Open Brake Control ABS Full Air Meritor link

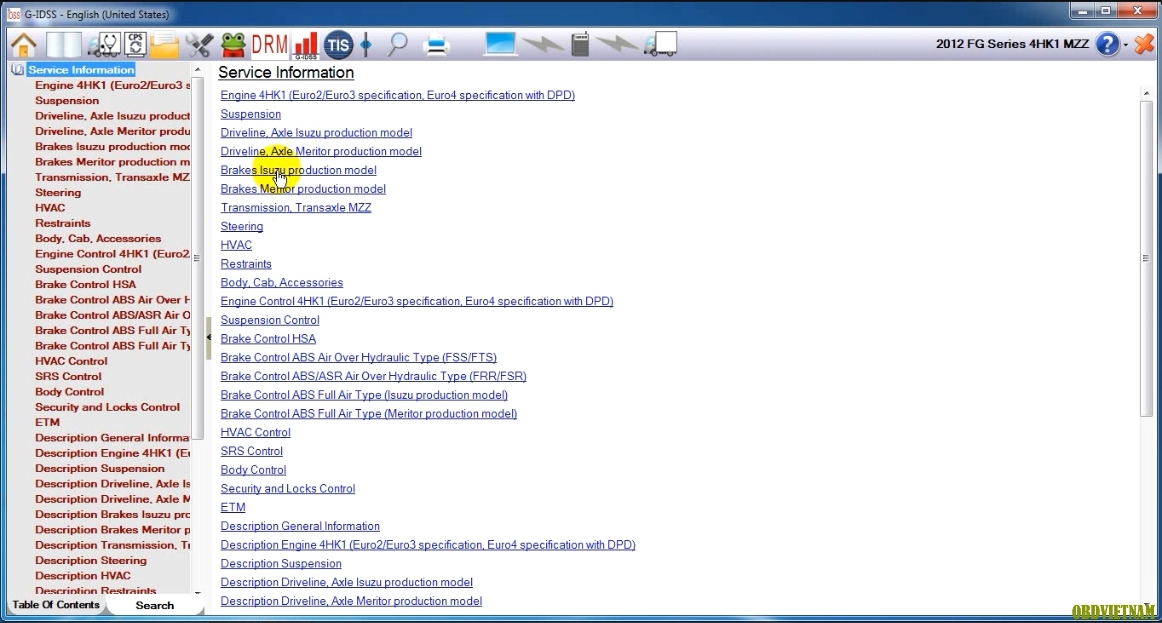(369, 413)
